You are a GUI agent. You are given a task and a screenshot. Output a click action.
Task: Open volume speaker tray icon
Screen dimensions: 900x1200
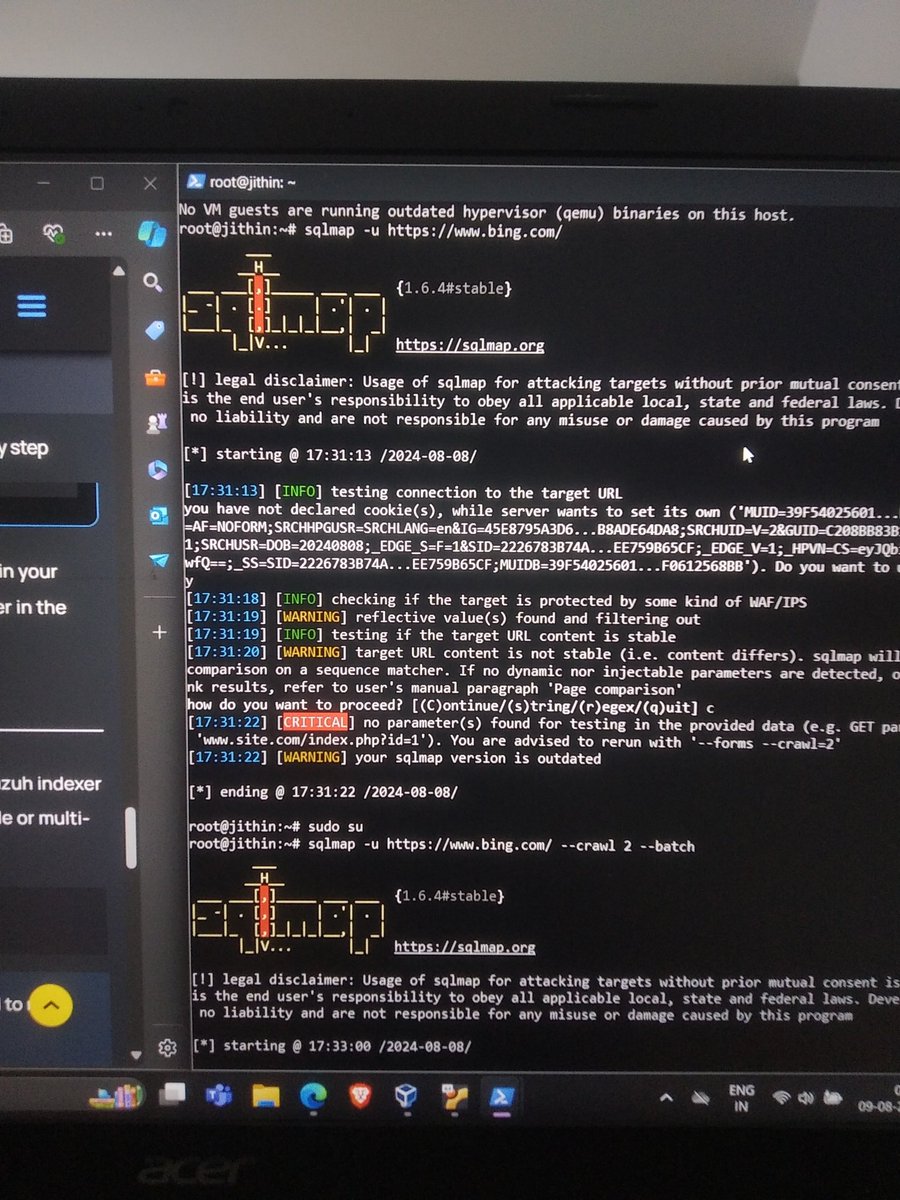(804, 1097)
